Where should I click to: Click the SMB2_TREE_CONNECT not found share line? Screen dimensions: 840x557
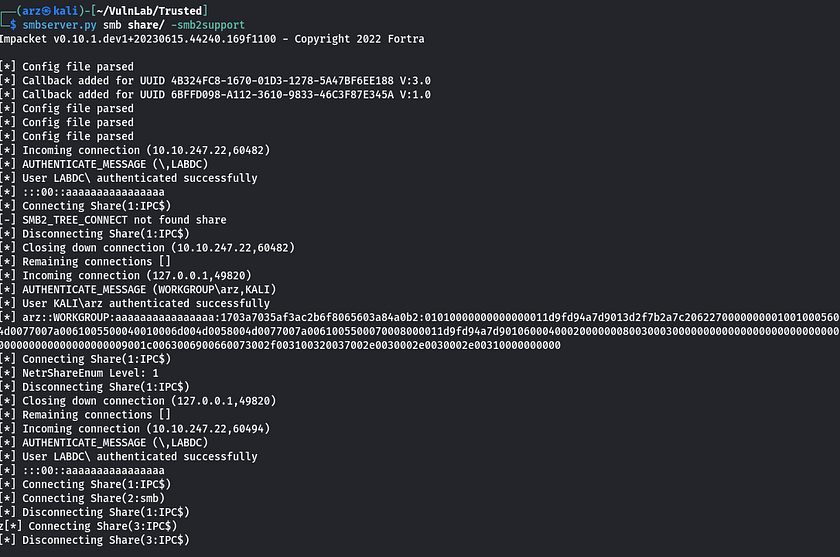(113, 220)
